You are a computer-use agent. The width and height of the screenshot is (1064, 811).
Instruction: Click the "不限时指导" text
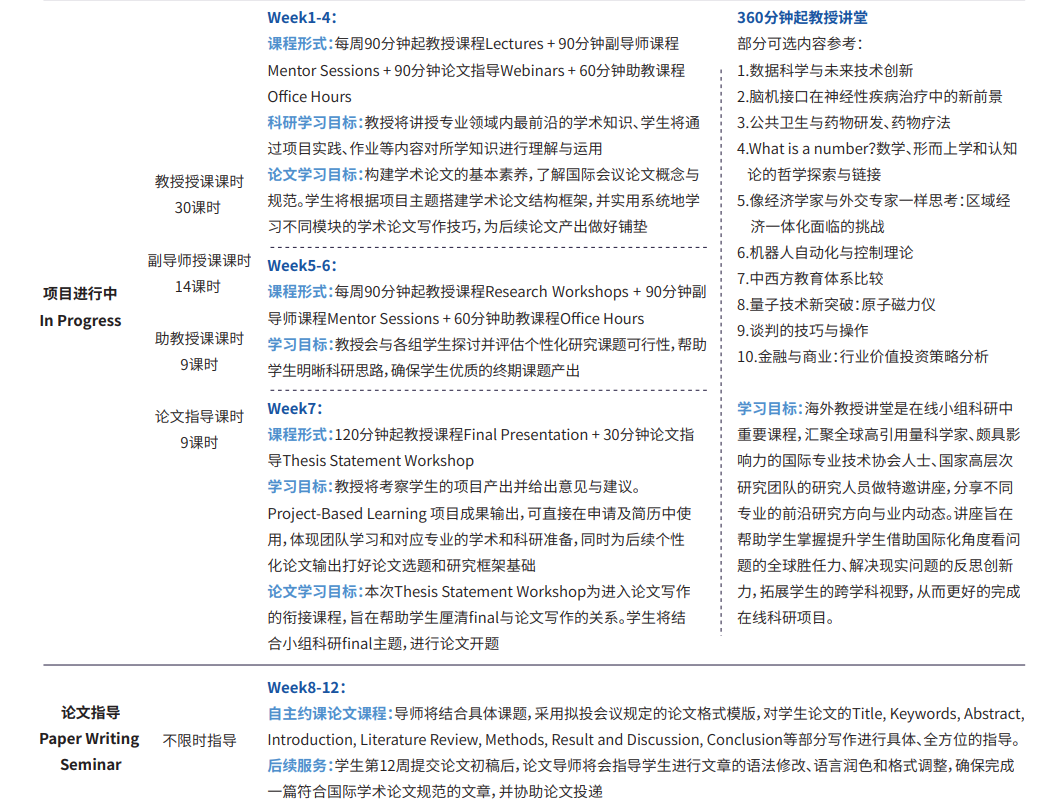click(x=200, y=740)
